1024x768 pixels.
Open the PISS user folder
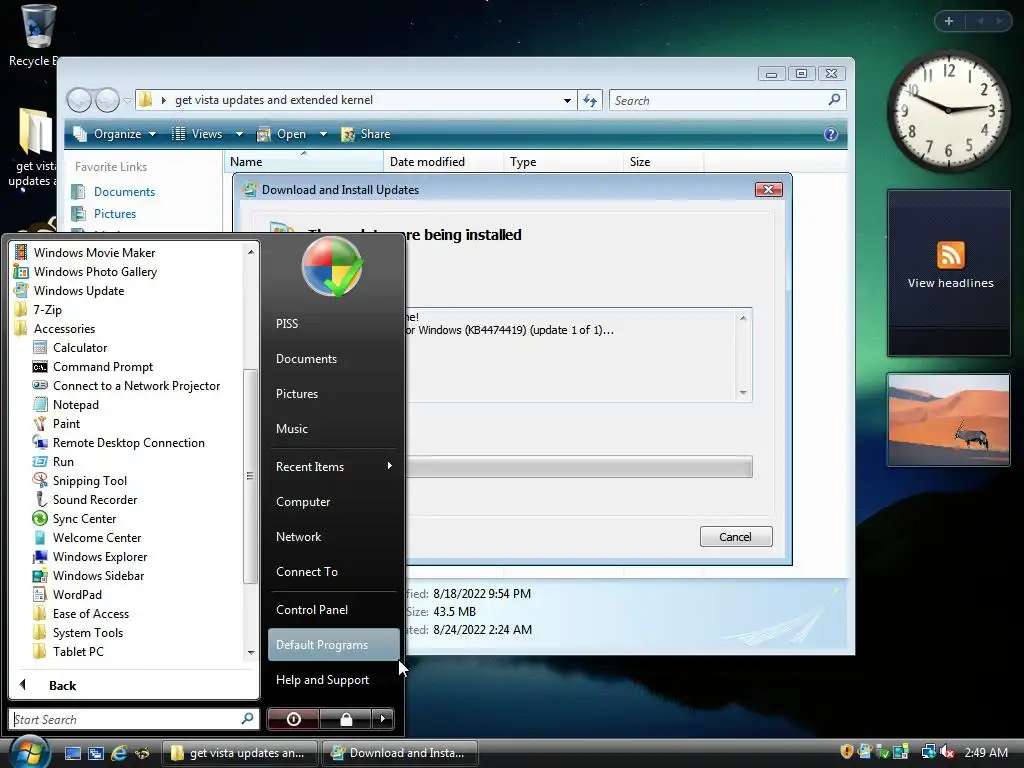coord(287,323)
